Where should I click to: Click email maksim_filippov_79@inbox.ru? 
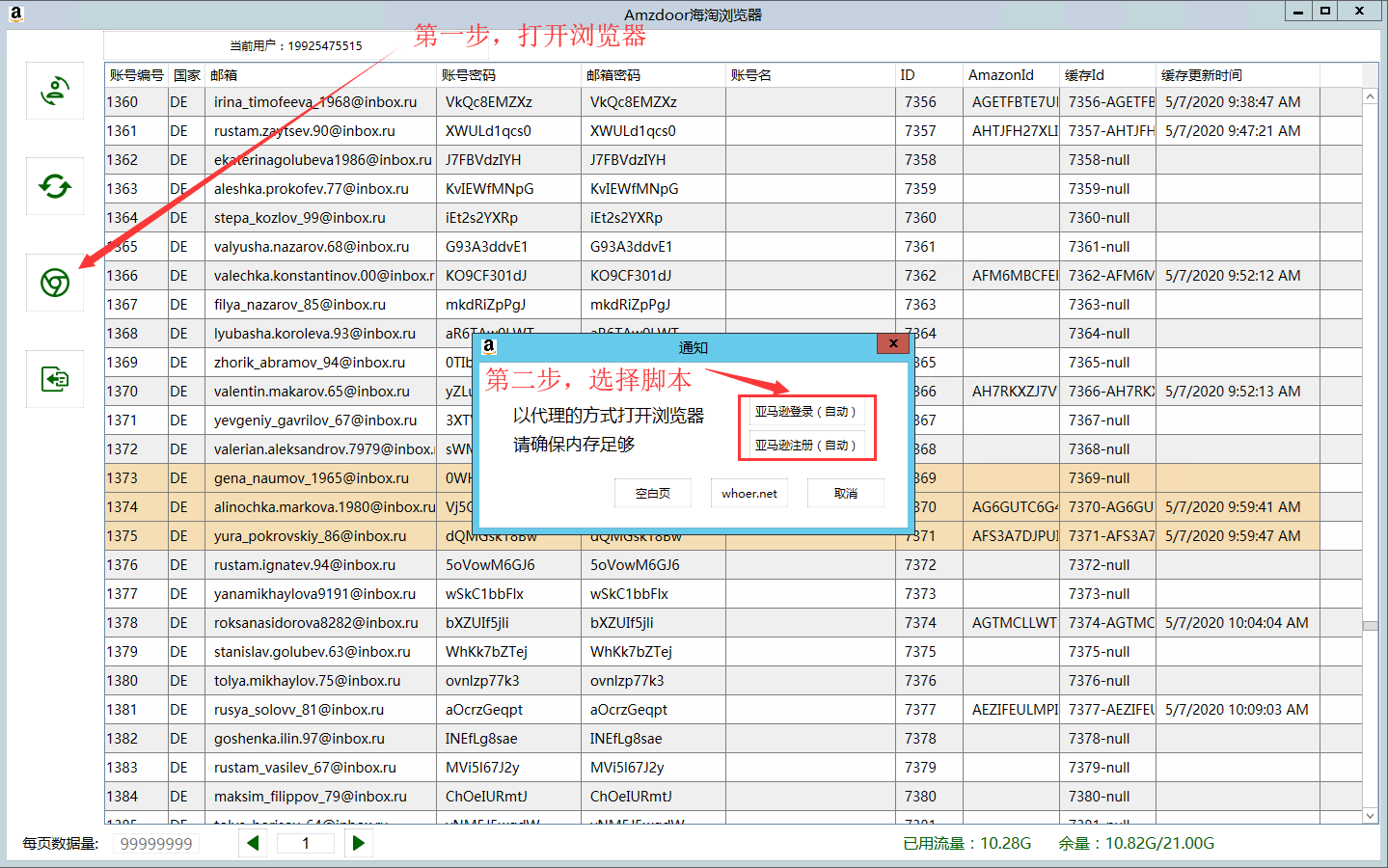click(x=311, y=797)
